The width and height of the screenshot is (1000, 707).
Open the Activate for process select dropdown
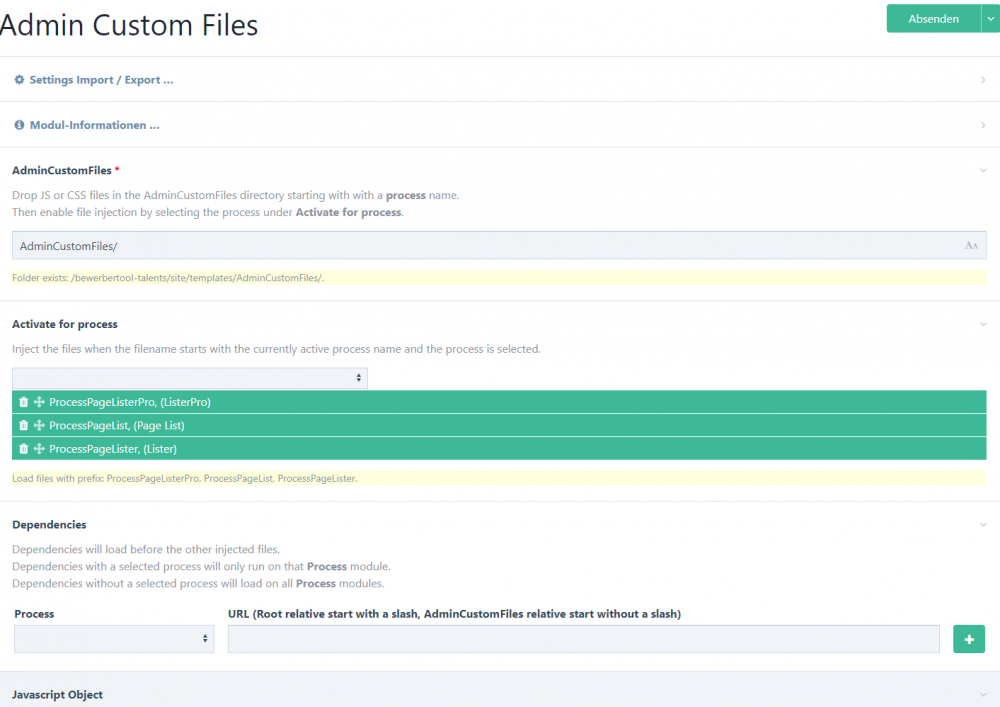[x=190, y=378]
